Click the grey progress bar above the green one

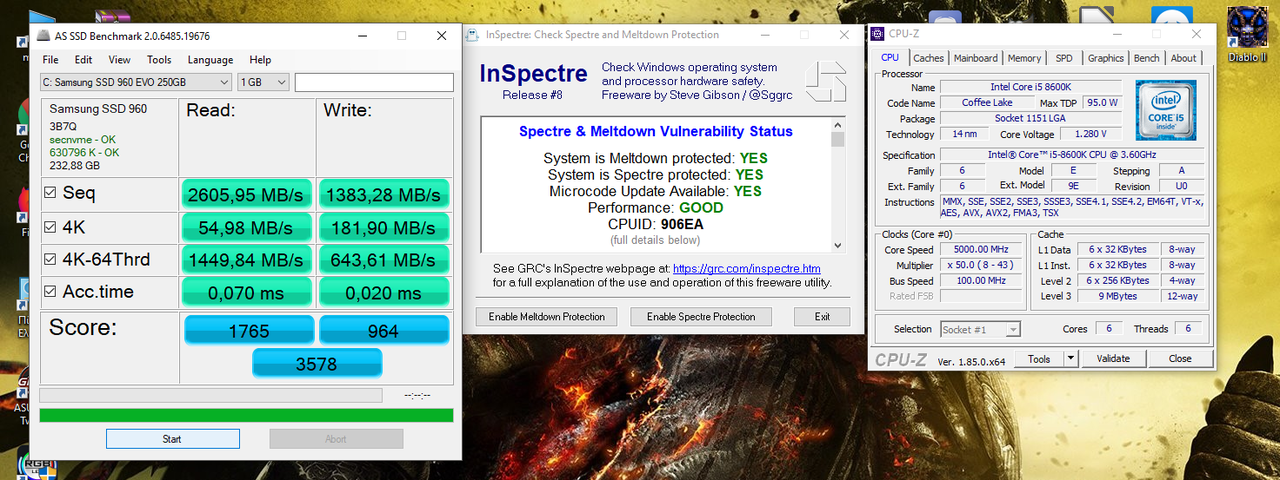[x=210, y=395]
